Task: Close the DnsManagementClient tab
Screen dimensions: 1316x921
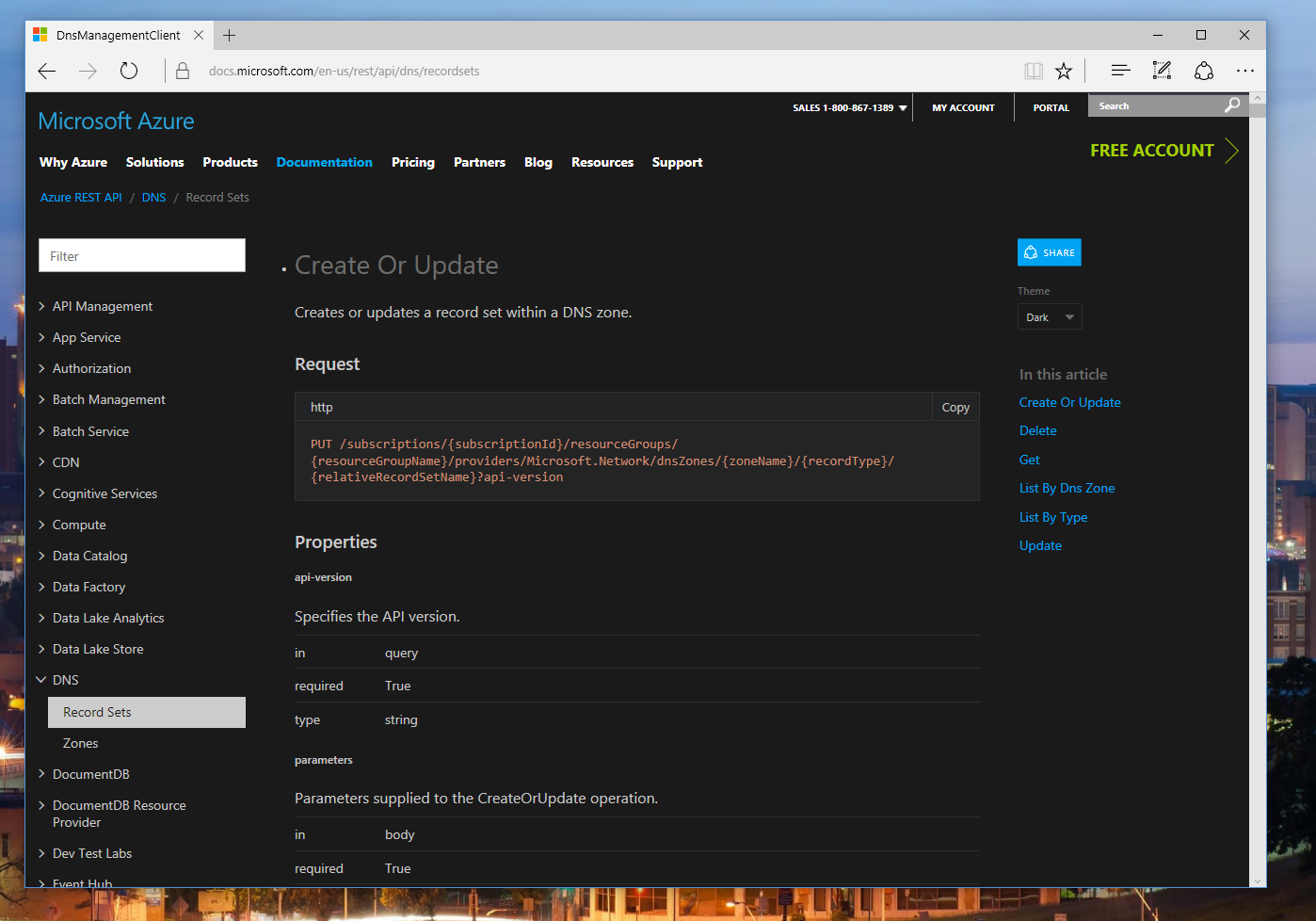Action: pyautogui.click(x=199, y=35)
